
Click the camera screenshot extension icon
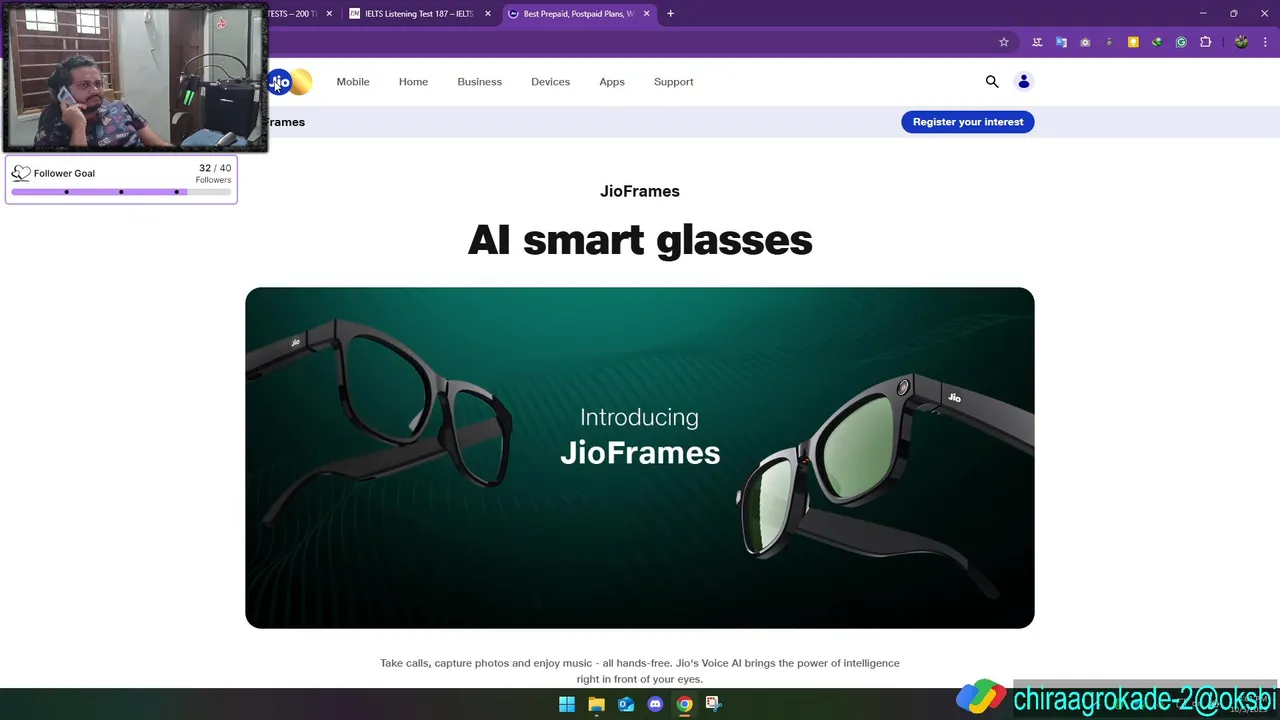pyautogui.click(x=1085, y=42)
